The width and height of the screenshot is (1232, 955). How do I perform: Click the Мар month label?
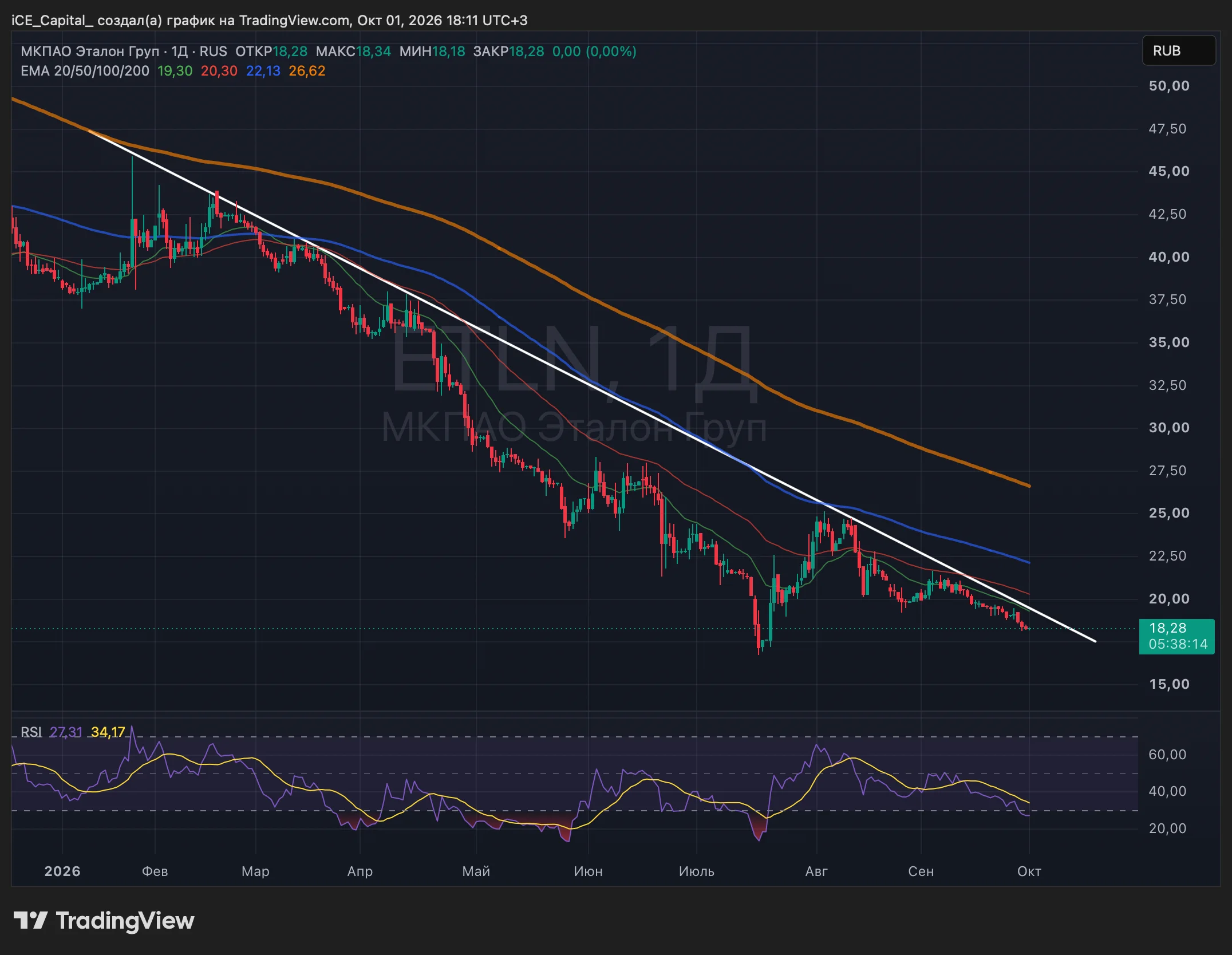(255, 871)
